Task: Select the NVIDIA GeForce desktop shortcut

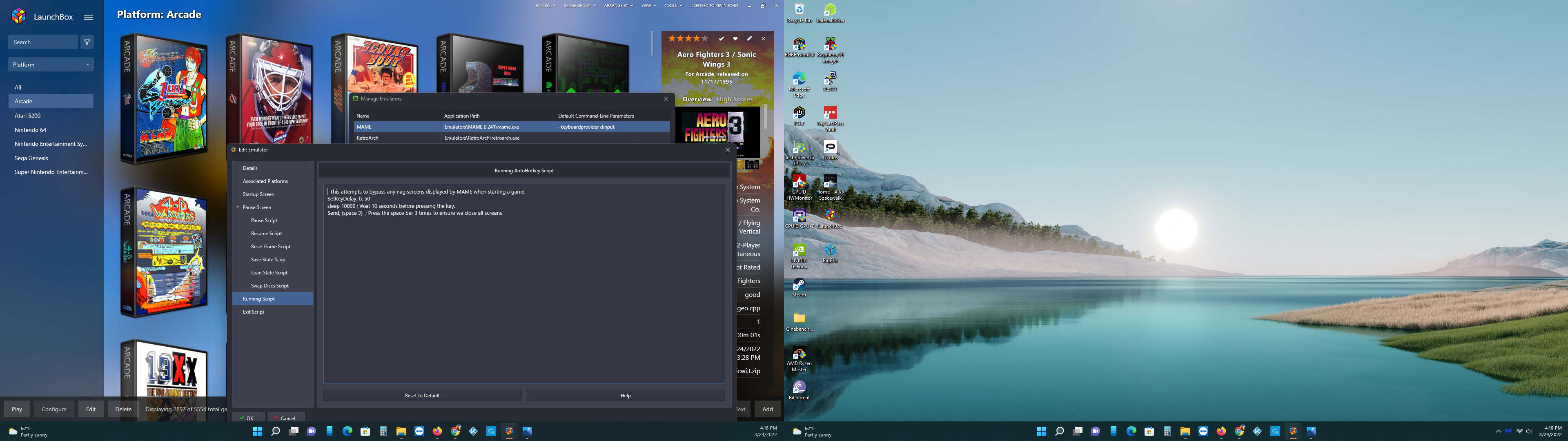Action: pos(799,256)
